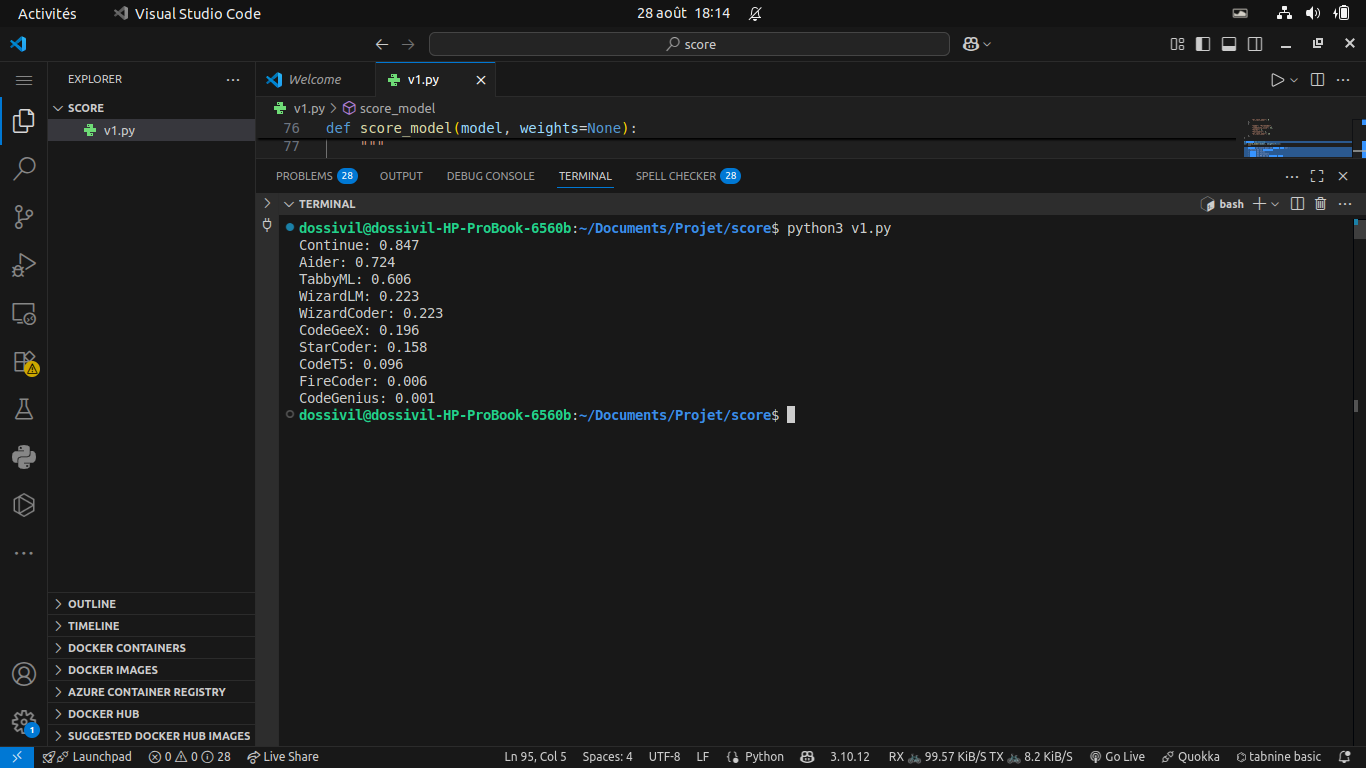Toggle the Secondary Side Bar layout button

(1255, 44)
